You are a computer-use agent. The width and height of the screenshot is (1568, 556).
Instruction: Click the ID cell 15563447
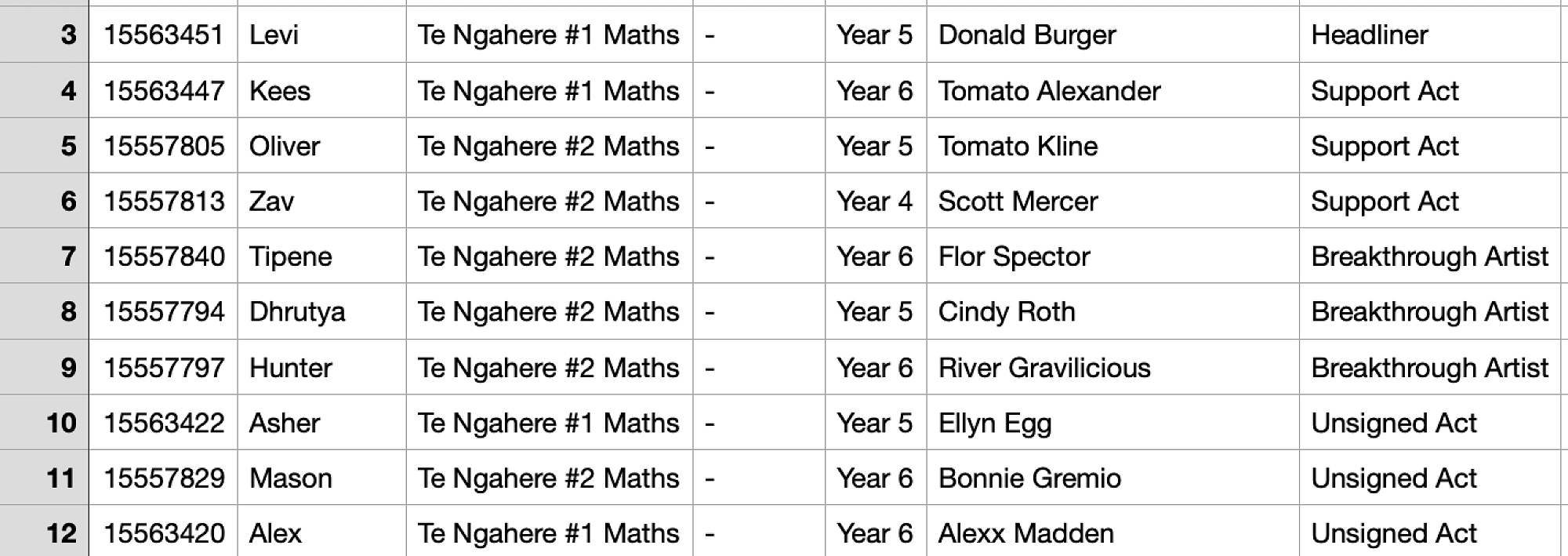click(164, 91)
